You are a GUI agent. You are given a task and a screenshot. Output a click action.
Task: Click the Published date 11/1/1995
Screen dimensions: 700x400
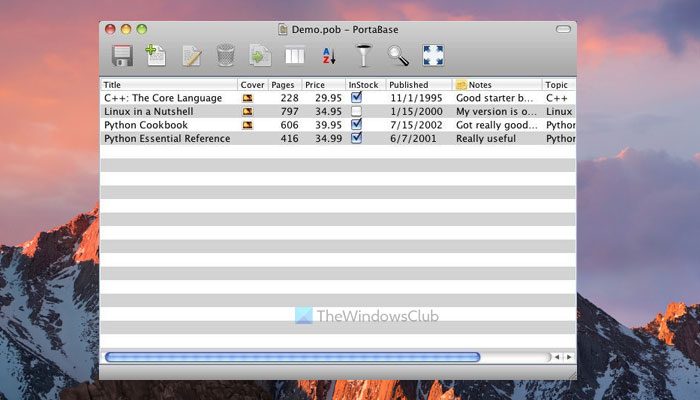pos(416,98)
